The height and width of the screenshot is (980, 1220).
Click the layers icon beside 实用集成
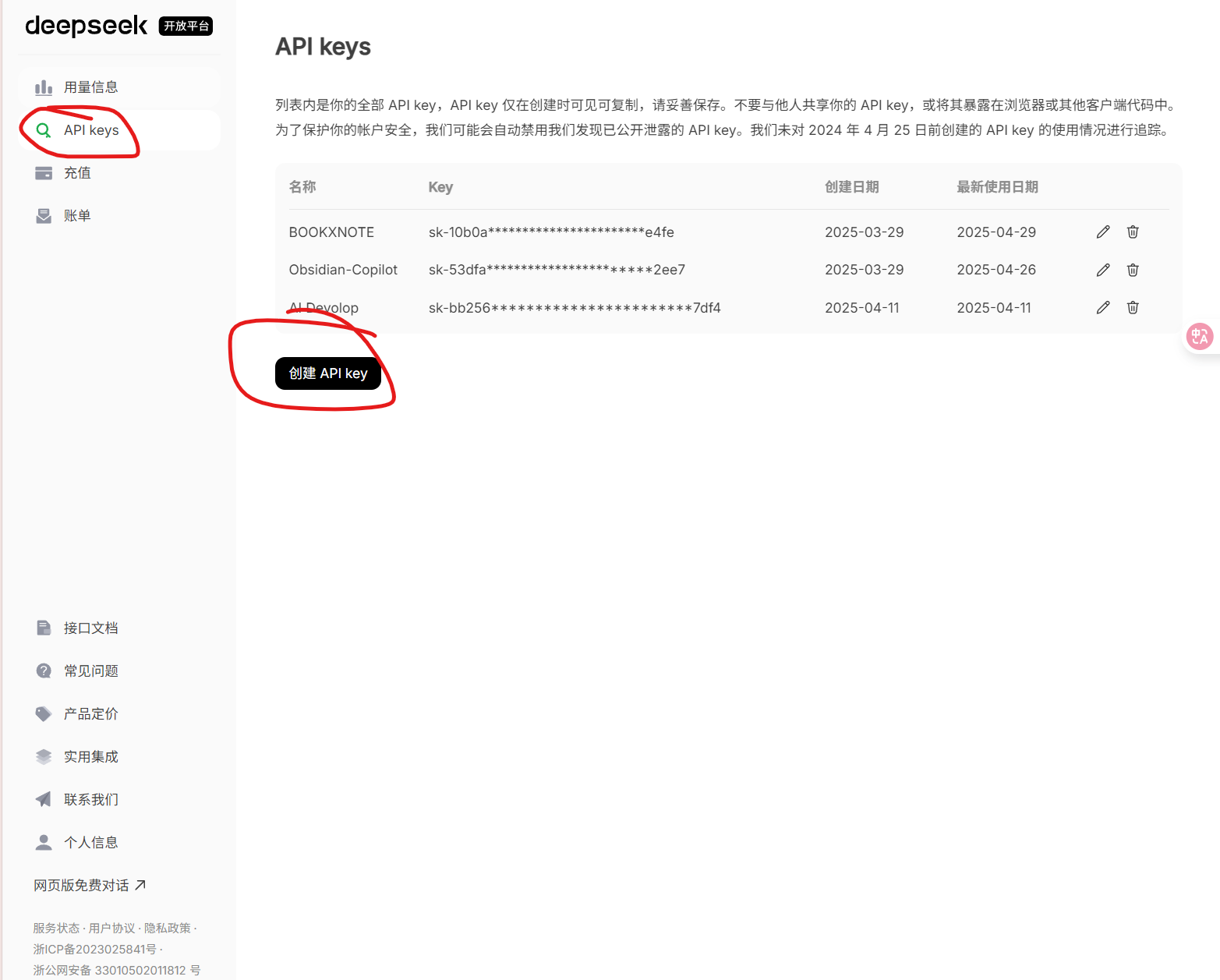coord(44,756)
